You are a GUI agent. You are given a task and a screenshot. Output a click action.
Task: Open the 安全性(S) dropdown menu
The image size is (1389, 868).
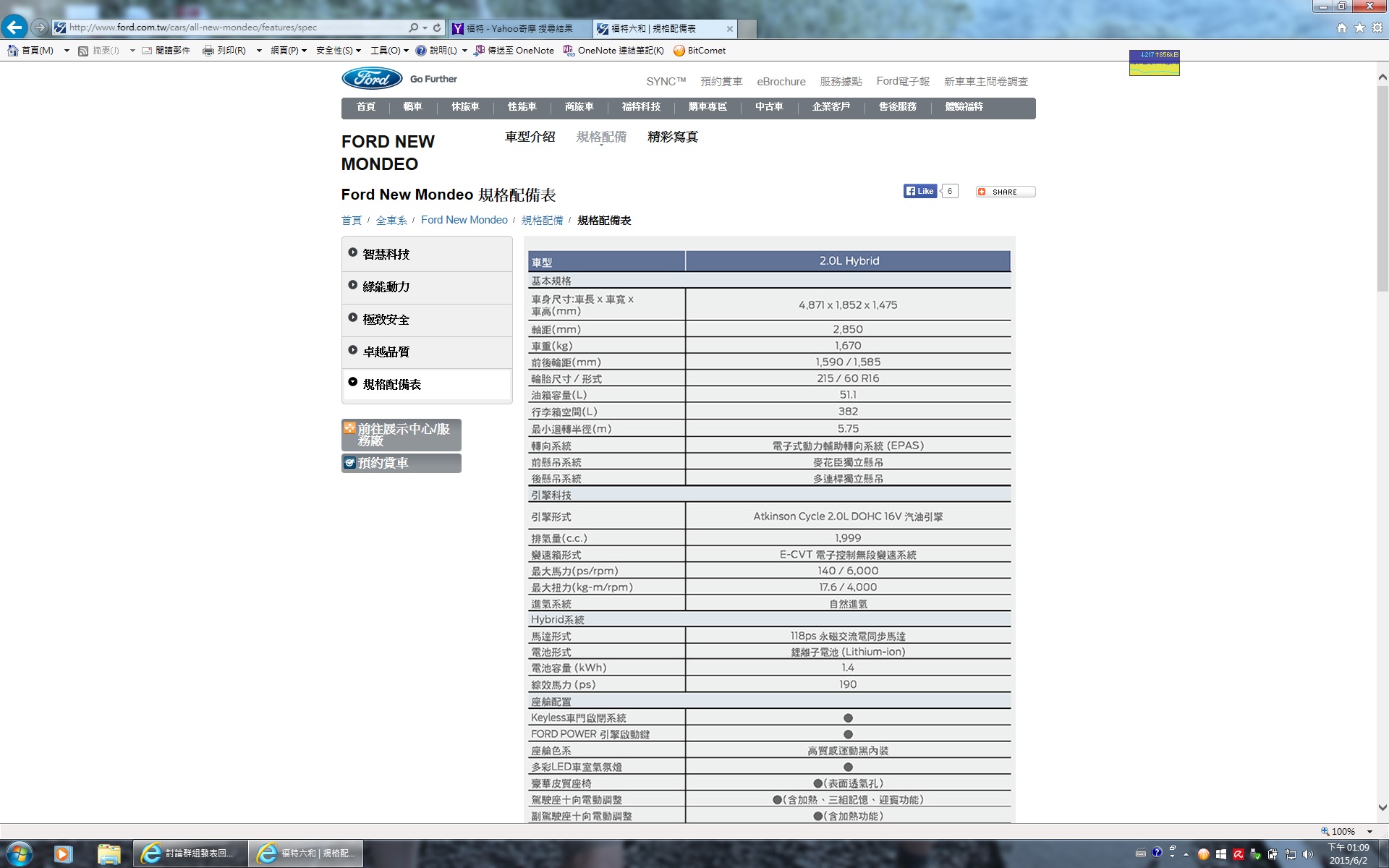pos(339,51)
